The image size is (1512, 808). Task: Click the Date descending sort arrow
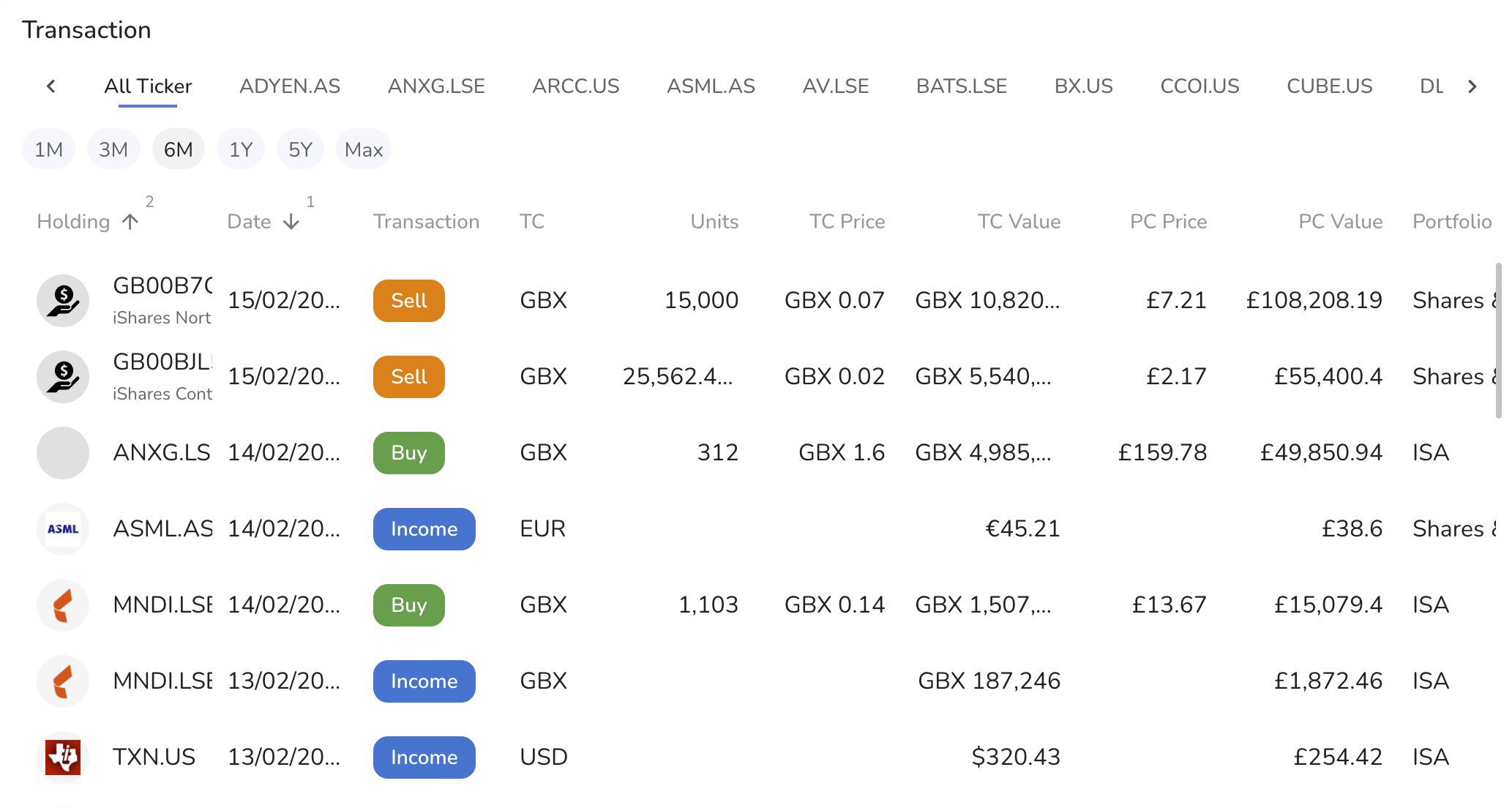[x=291, y=222]
